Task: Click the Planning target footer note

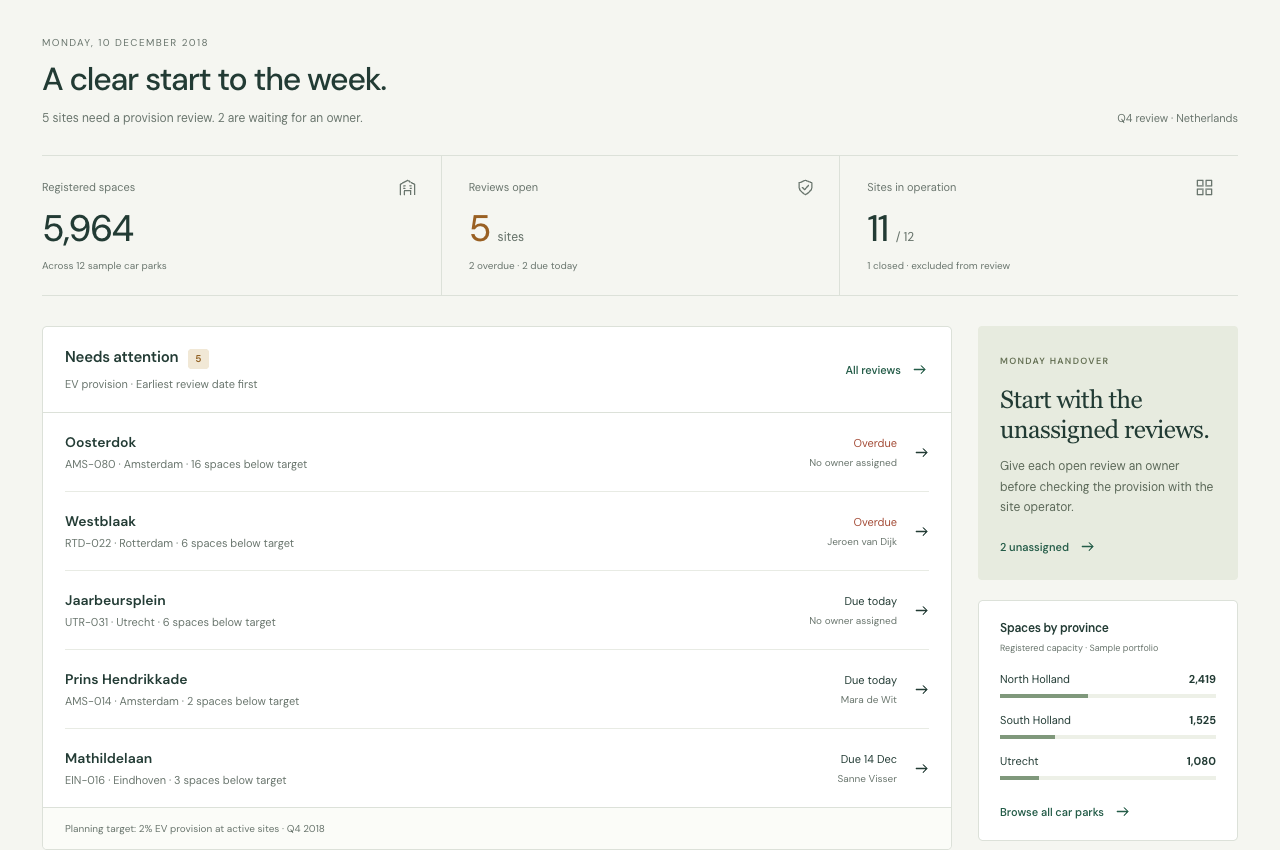Action: (x=195, y=829)
